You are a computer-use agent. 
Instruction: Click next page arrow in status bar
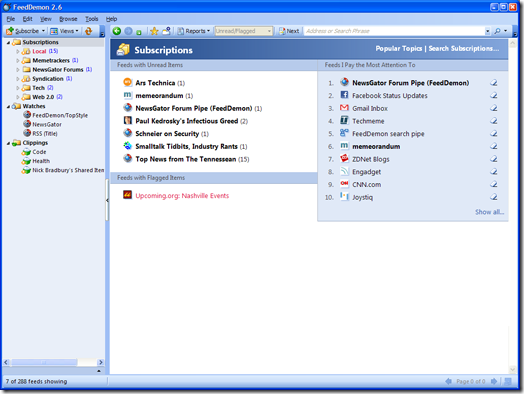click(494, 381)
